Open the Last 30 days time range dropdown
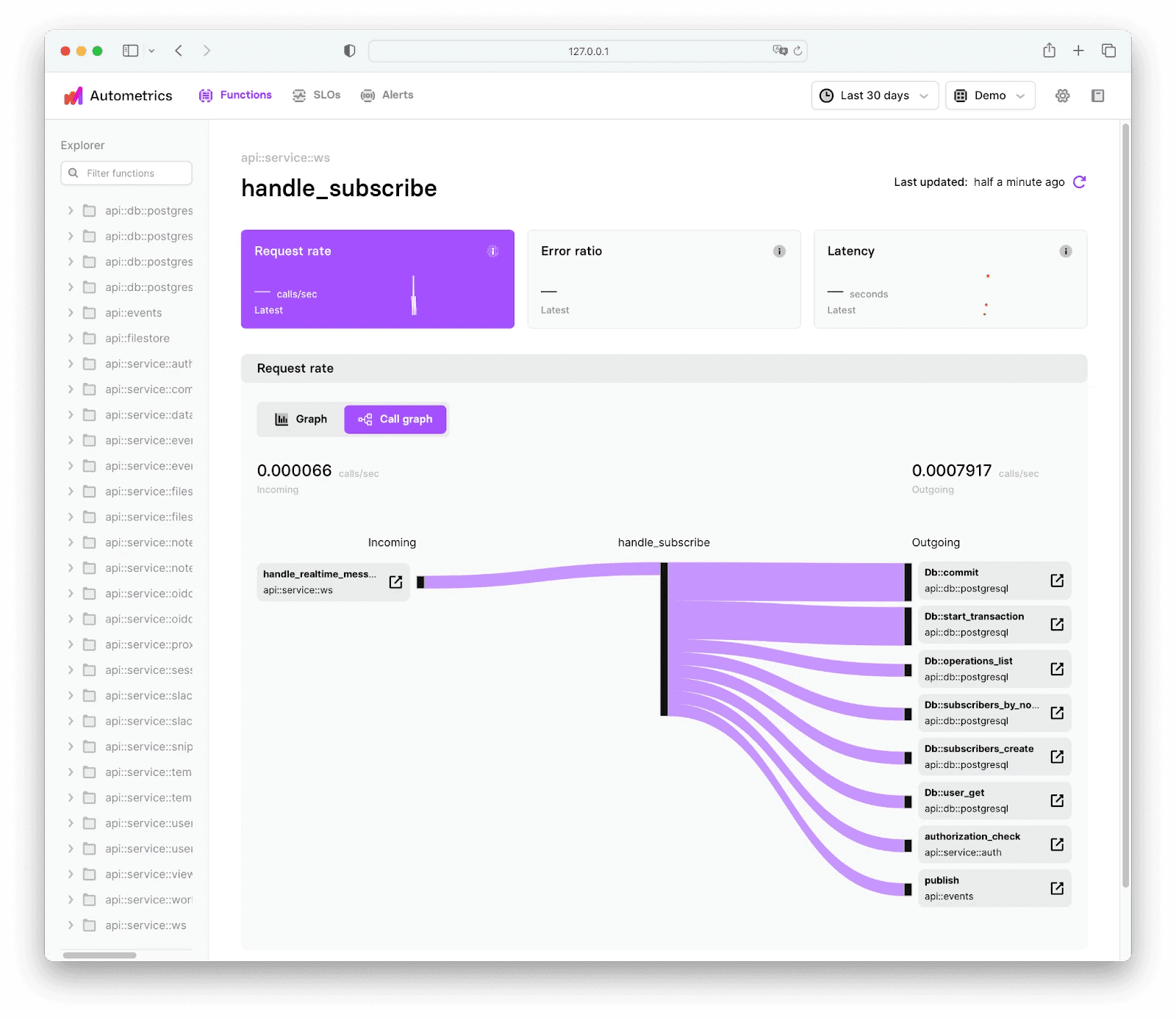Viewport: 1176px width, 1020px height. tap(875, 96)
